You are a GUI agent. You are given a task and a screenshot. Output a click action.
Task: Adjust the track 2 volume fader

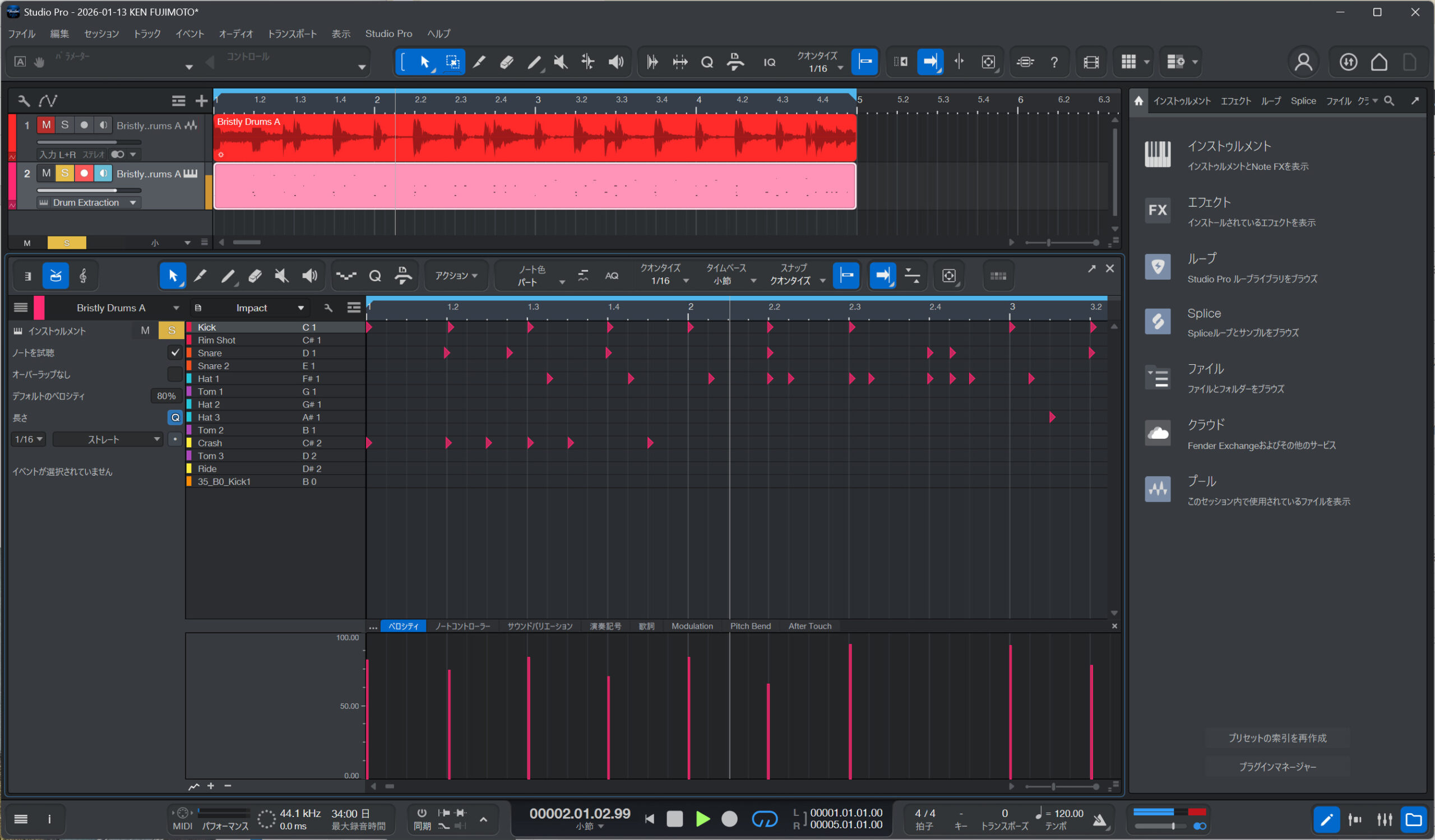point(116,190)
